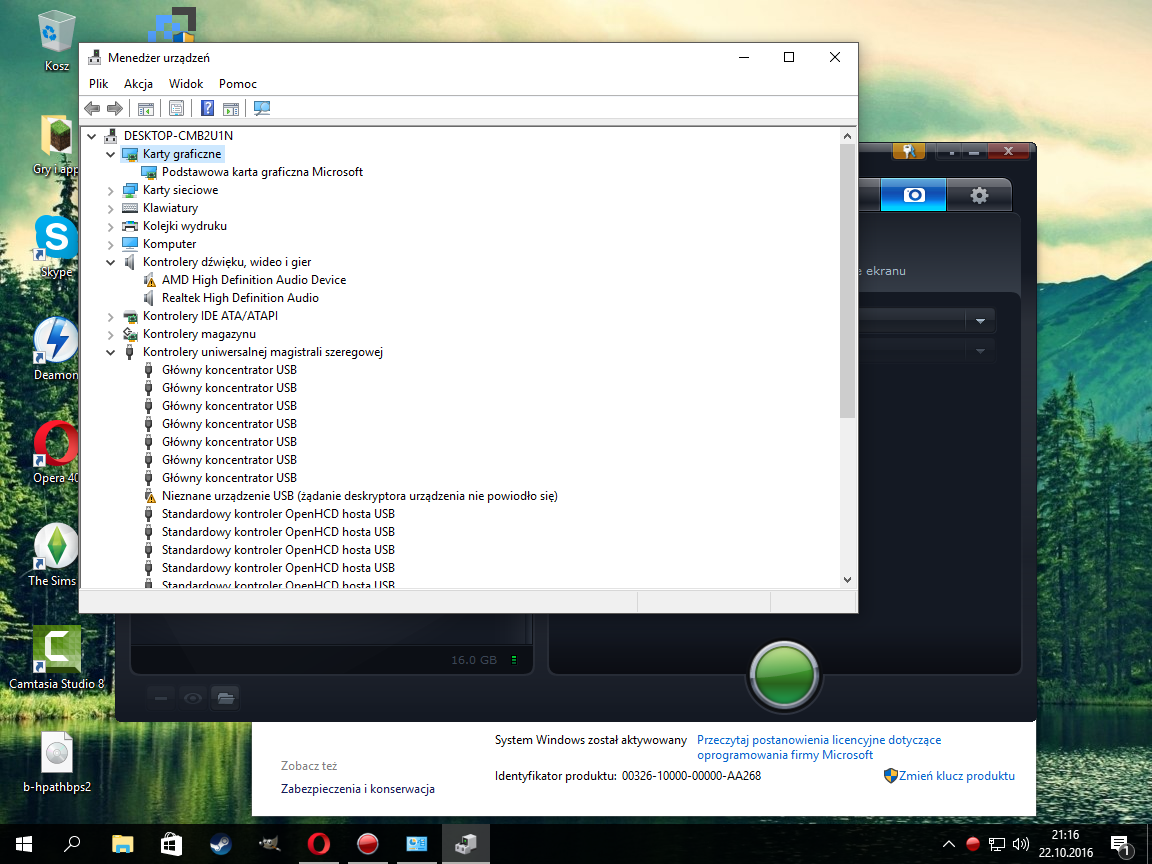Open the Akcja menu
Image resolution: width=1152 pixels, height=864 pixels.
(138, 84)
